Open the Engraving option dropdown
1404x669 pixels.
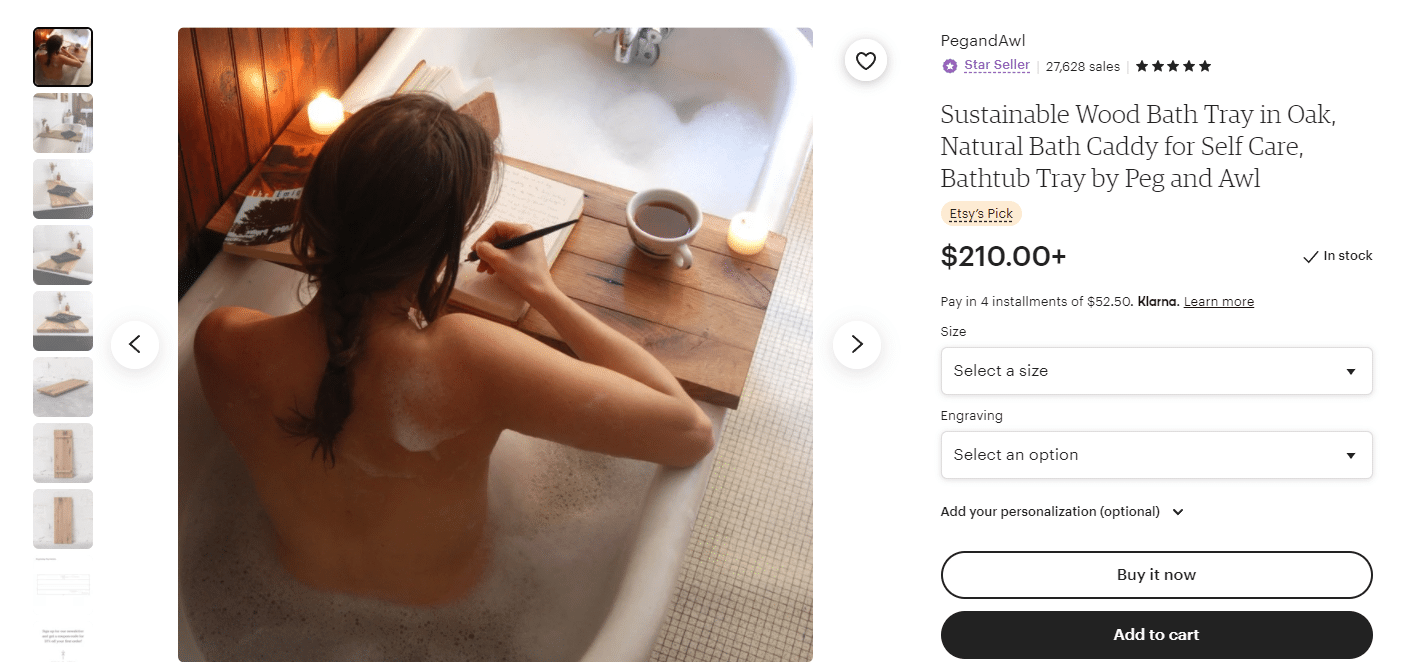coord(1156,455)
